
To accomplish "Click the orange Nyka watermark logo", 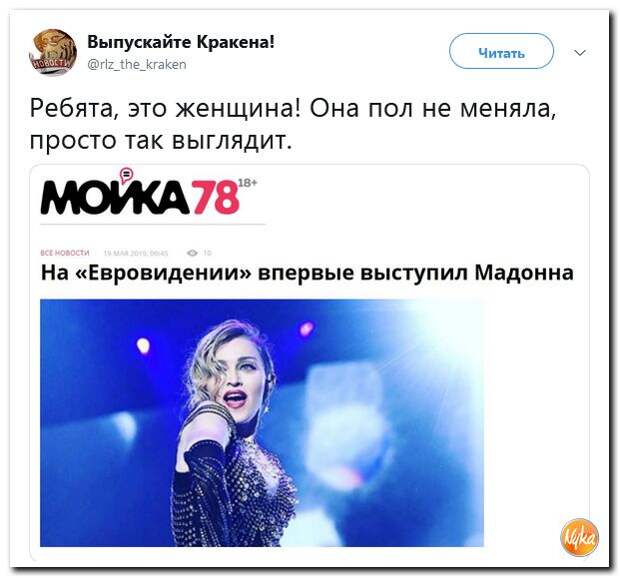I will tap(579, 538).
